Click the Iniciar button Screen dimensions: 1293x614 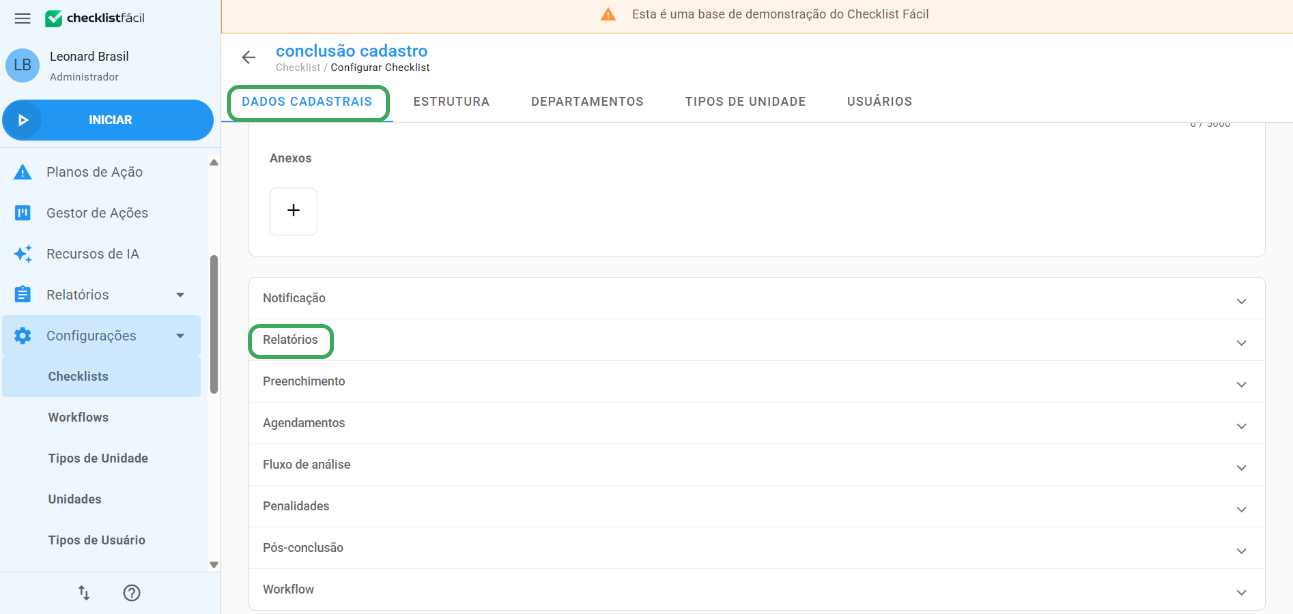[x=108, y=120]
